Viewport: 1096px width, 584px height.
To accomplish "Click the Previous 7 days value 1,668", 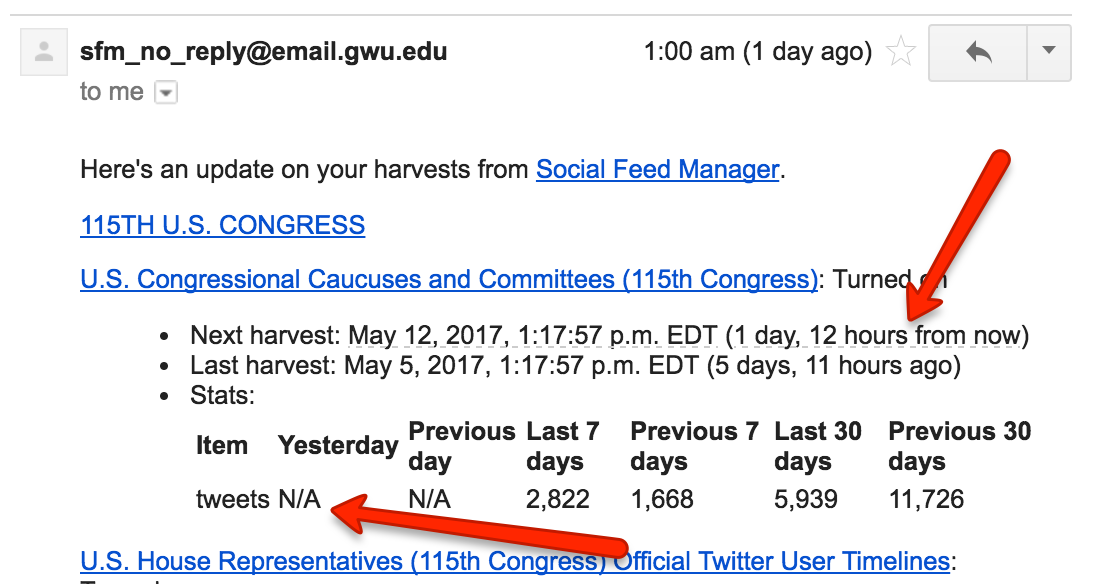I will click(662, 499).
